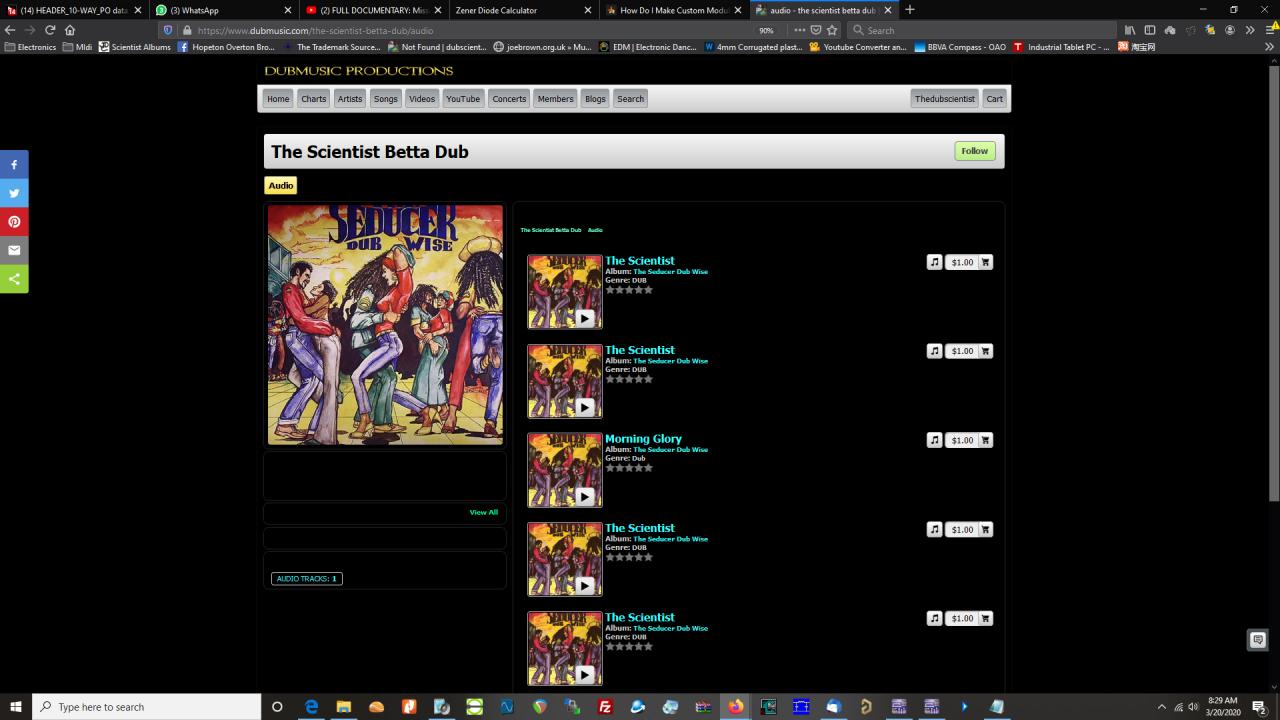
Task: Show more bookmarks with the bookmarks-bar chevron
Action: pyautogui.click(x=1270, y=46)
